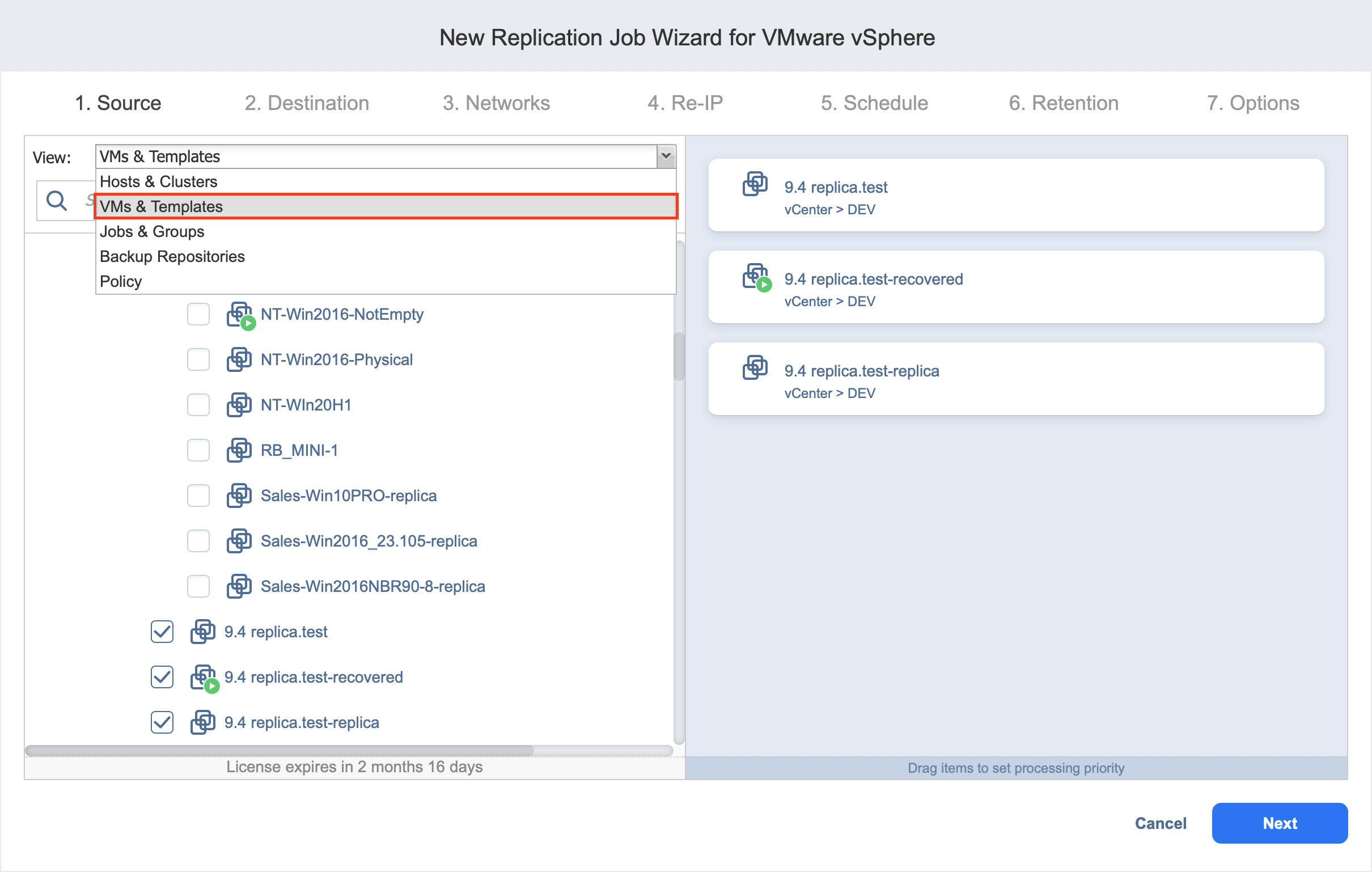Click 'License expires in 2 months 16 days' text
1372x872 pixels.
point(354,768)
